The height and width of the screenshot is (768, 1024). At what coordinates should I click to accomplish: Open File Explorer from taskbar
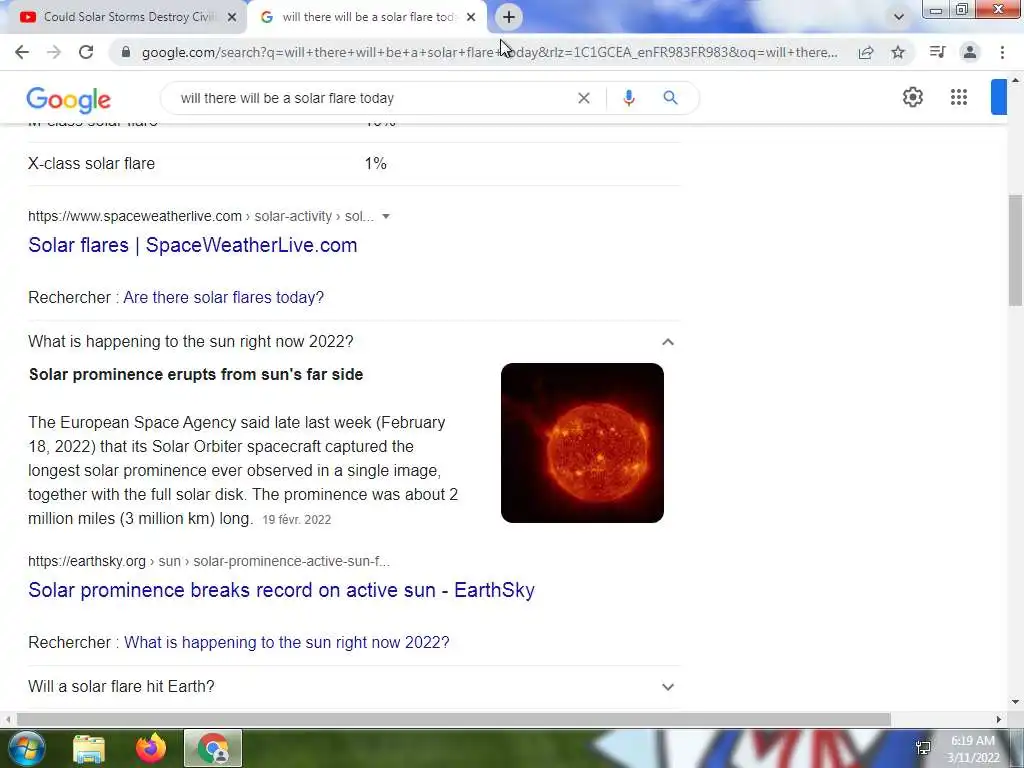(x=89, y=749)
